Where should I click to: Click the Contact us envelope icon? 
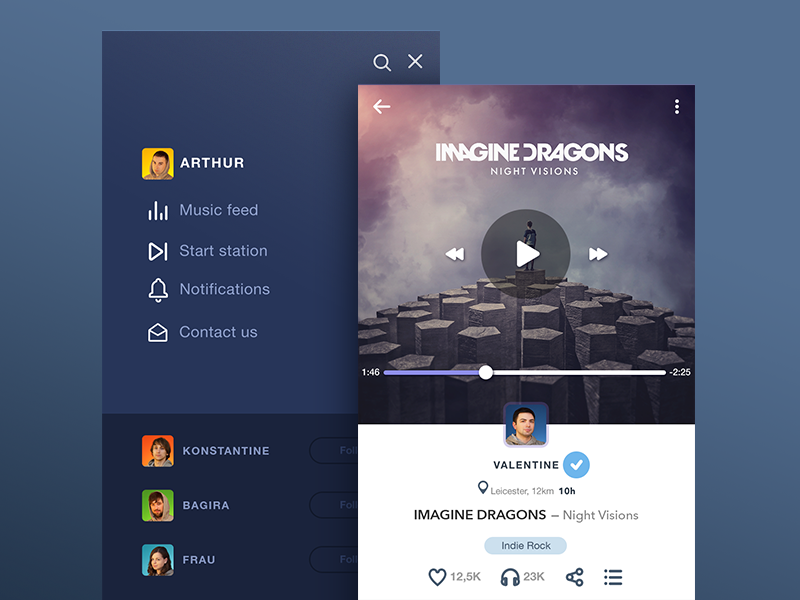pyautogui.click(x=158, y=333)
